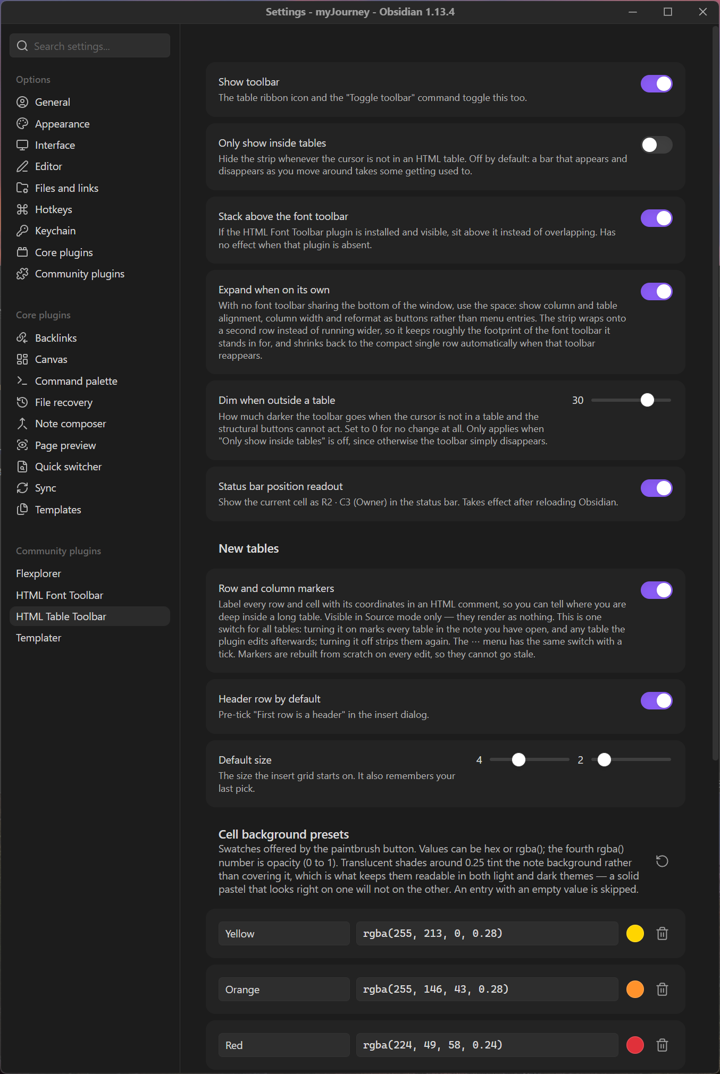
Task: Toggle the Show toolbar switch
Action: (x=656, y=84)
